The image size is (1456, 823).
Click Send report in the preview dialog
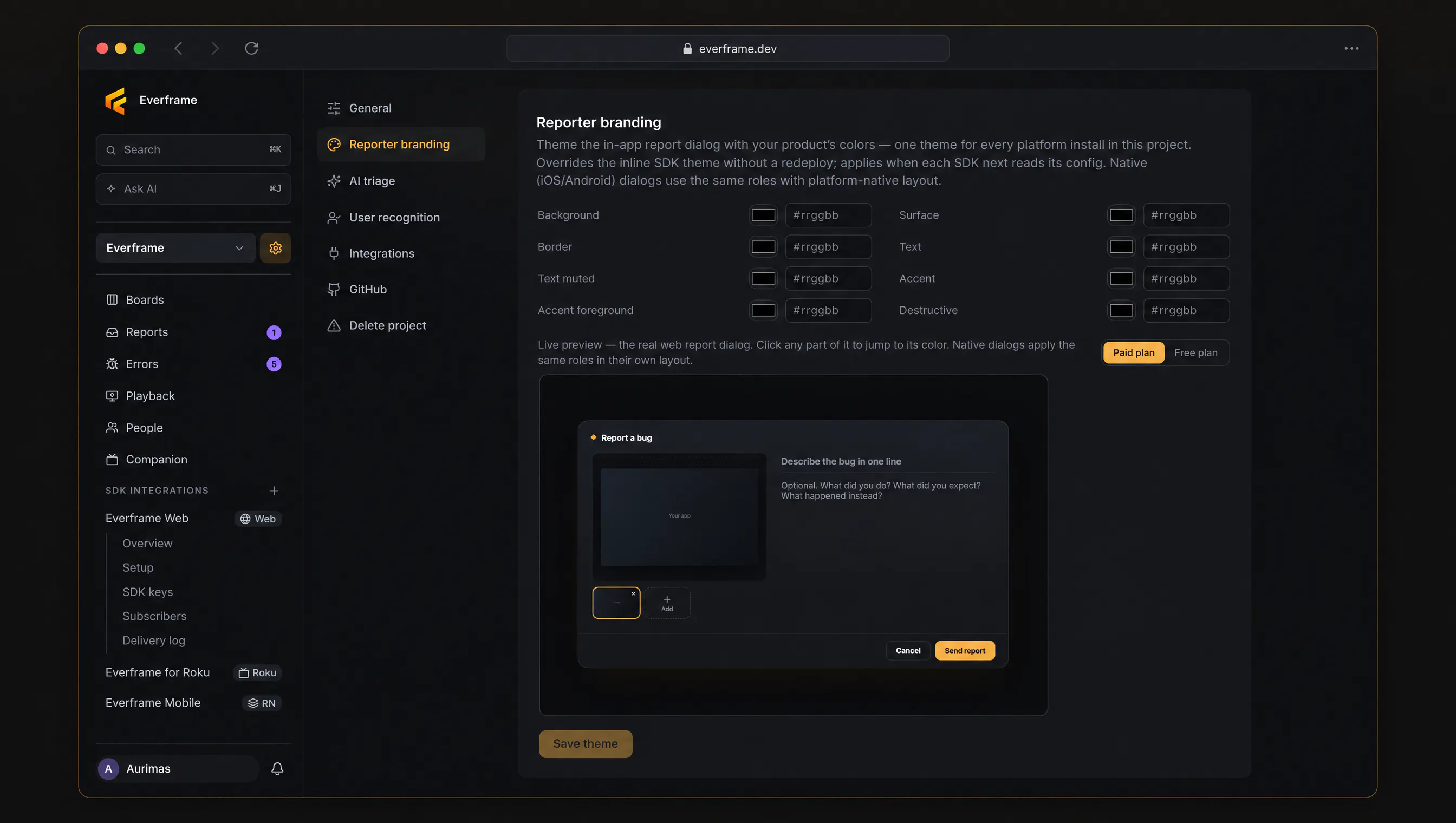click(x=965, y=651)
